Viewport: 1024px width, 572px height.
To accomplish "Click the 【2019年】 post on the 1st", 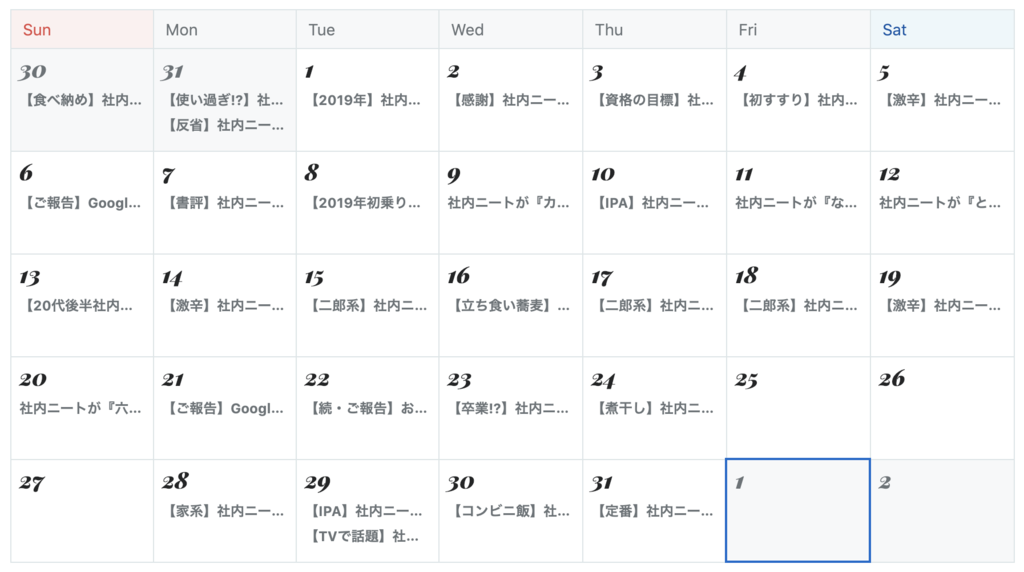I will [365, 100].
